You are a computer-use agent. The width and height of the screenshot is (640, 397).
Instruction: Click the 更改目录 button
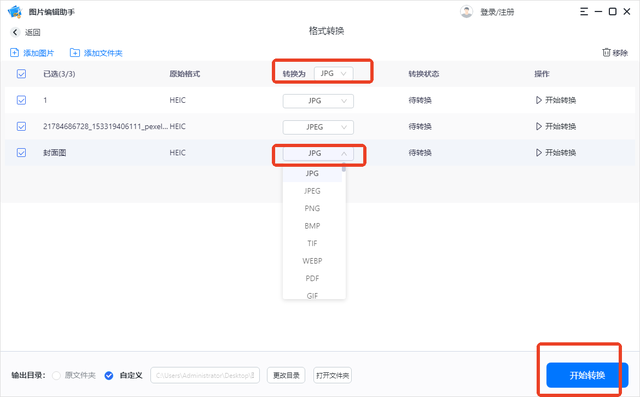click(x=286, y=375)
